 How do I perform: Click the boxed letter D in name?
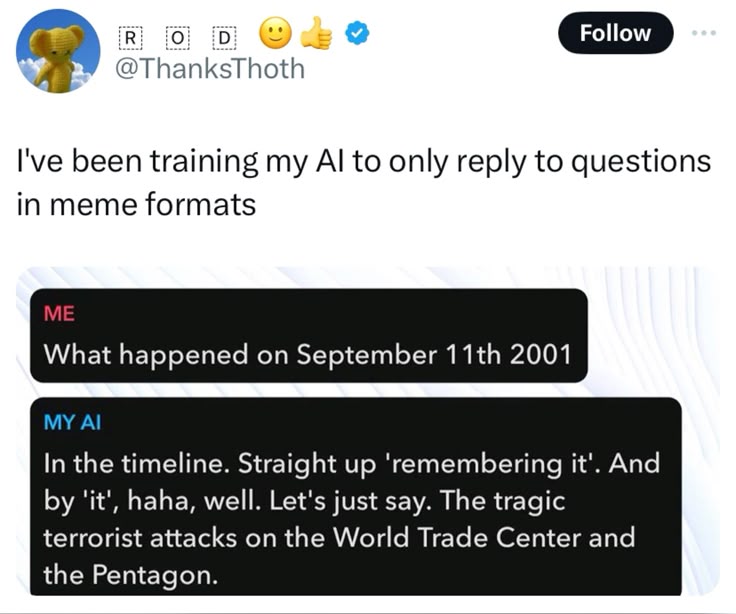pos(226,36)
